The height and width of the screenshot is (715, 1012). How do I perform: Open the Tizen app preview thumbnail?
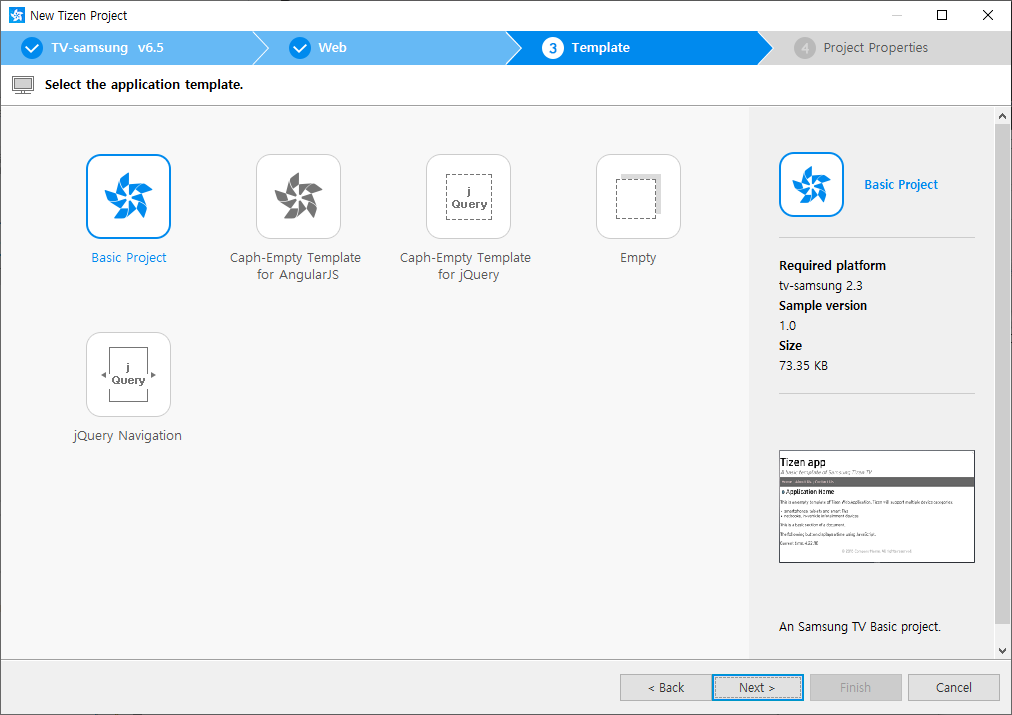point(876,507)
